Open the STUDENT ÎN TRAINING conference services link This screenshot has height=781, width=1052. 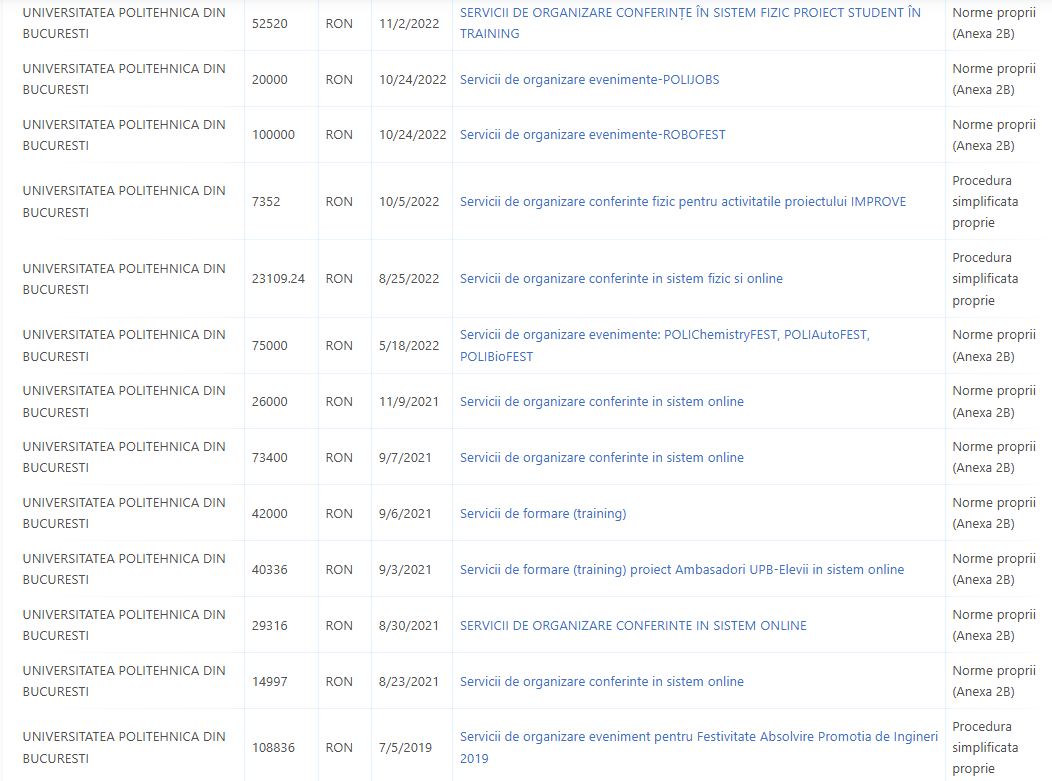[690, 23]
